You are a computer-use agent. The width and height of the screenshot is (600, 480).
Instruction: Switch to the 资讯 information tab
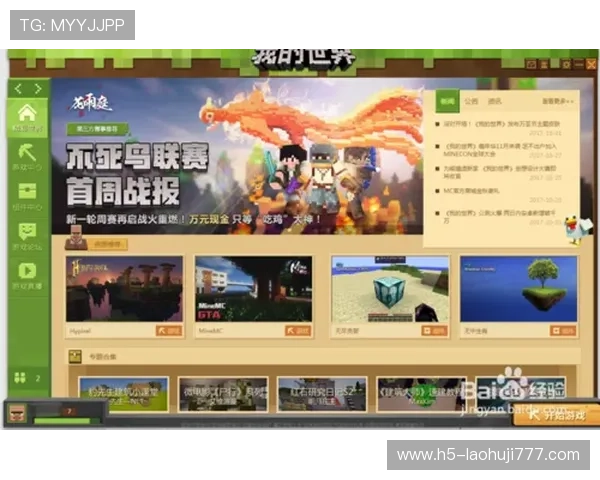click(x=495, y=101)
